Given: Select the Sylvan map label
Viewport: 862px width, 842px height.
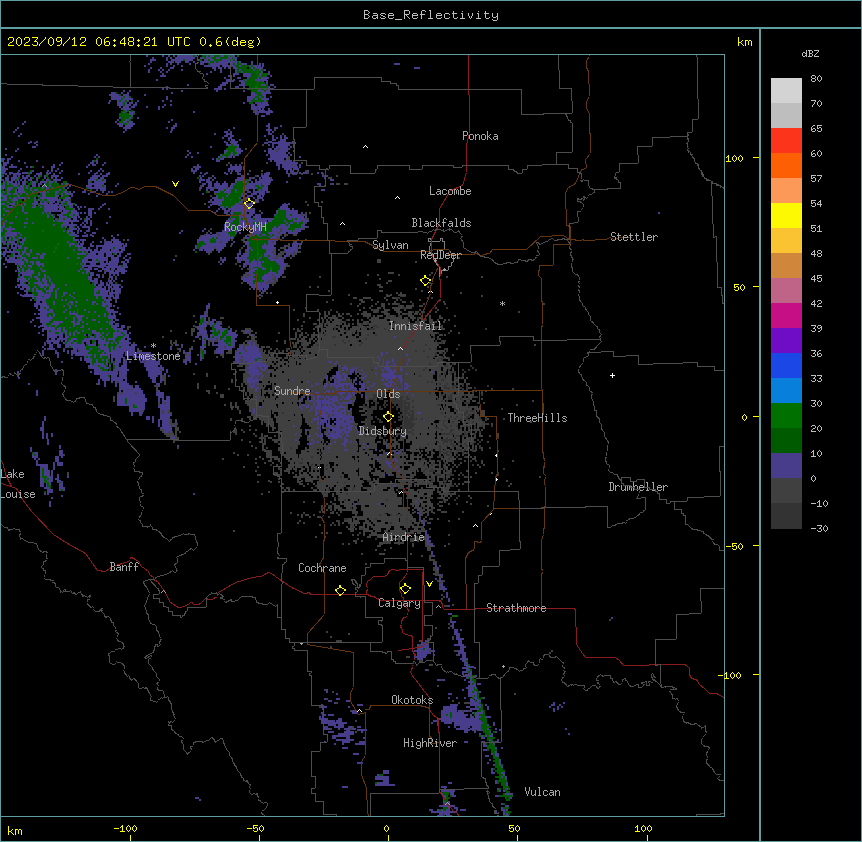Looking at the screenshot, I should click(x=390, y=245).
